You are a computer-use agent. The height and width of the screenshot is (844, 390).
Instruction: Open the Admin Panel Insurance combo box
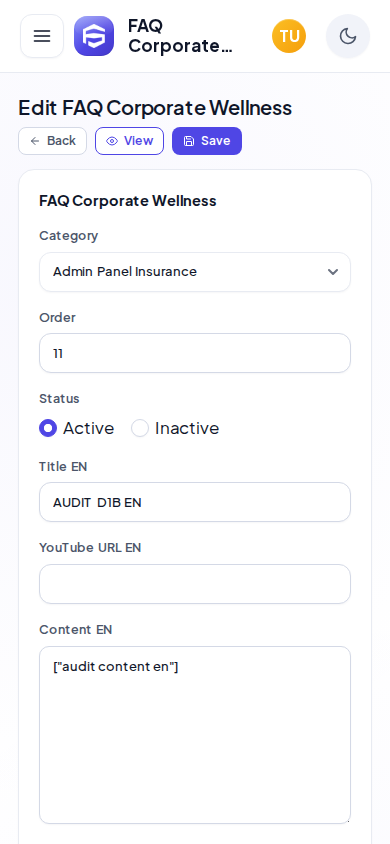(195, 272)
